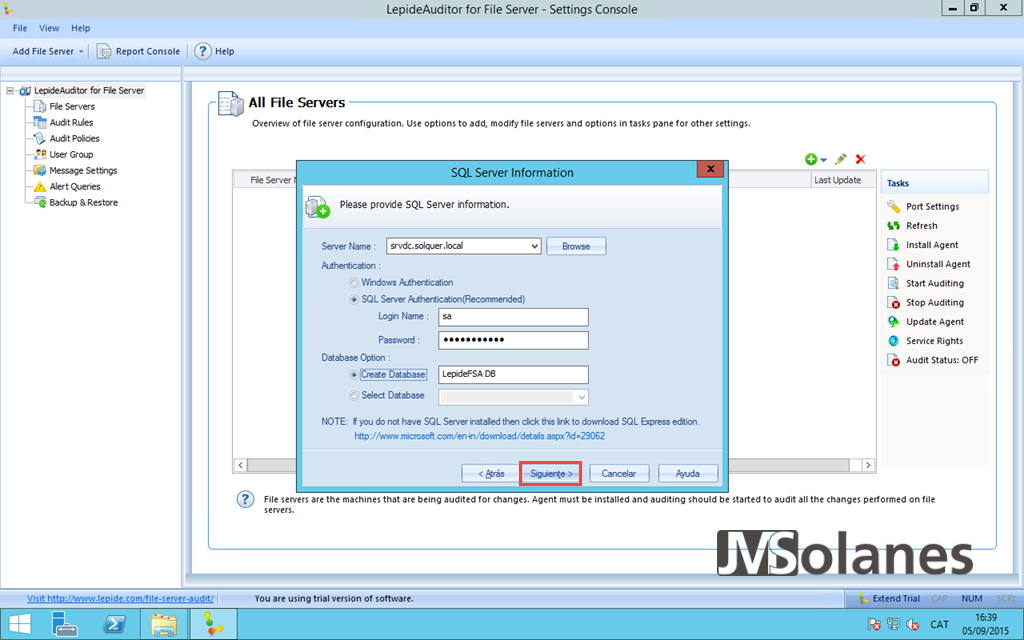Open Server Manager from the taskbar
This screenshot has width=1024, height=640.
coord(65,624)
